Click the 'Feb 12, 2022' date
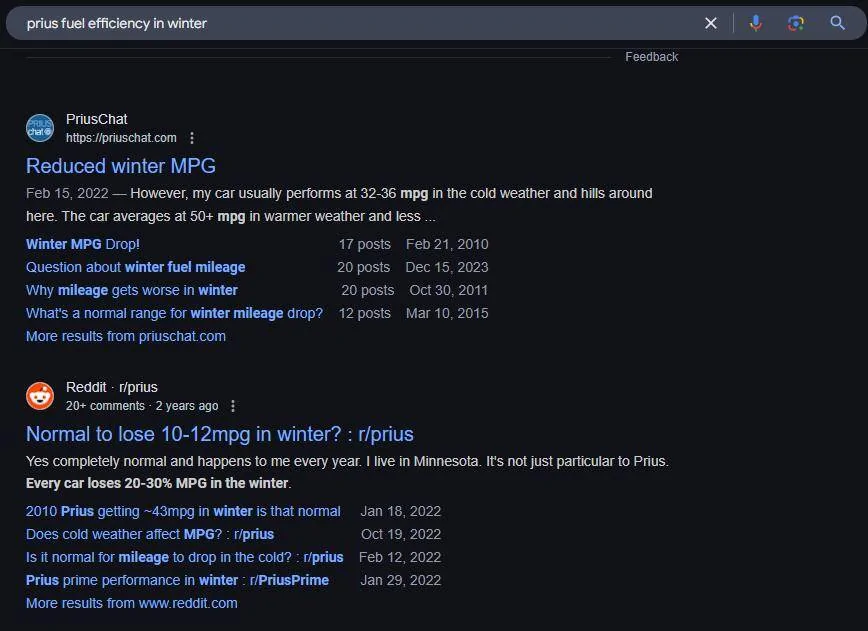The image size is (868, 631). (x=400, y=557)
